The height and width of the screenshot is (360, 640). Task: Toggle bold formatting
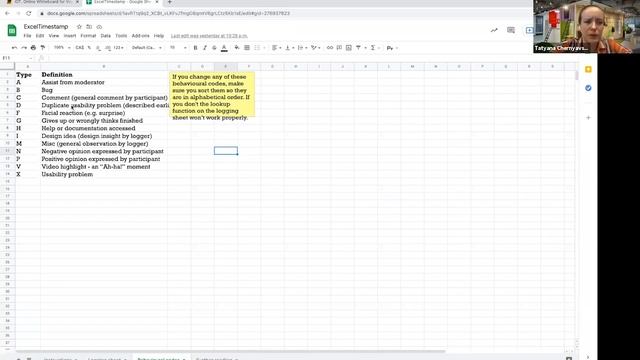(x=196, y=48)
